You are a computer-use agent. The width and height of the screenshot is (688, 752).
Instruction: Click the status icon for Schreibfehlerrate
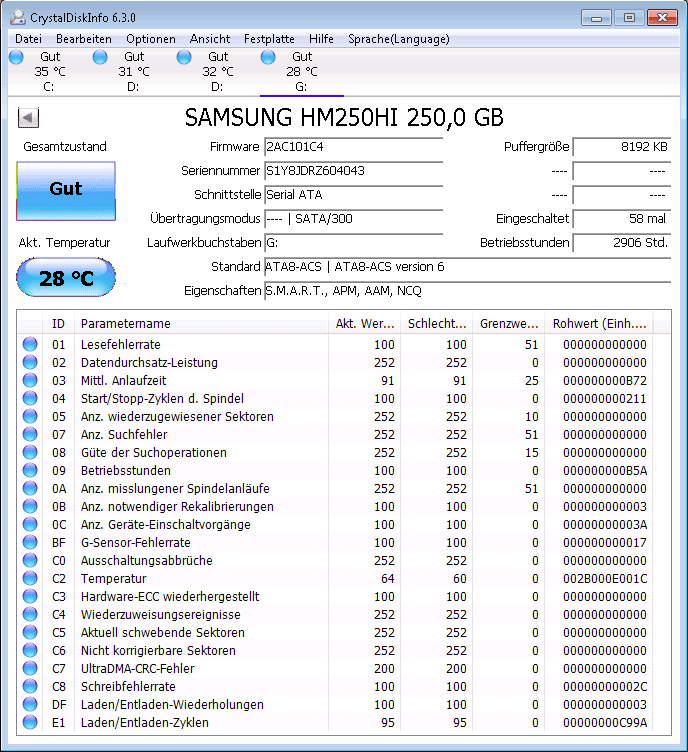[x=30, y=686]
